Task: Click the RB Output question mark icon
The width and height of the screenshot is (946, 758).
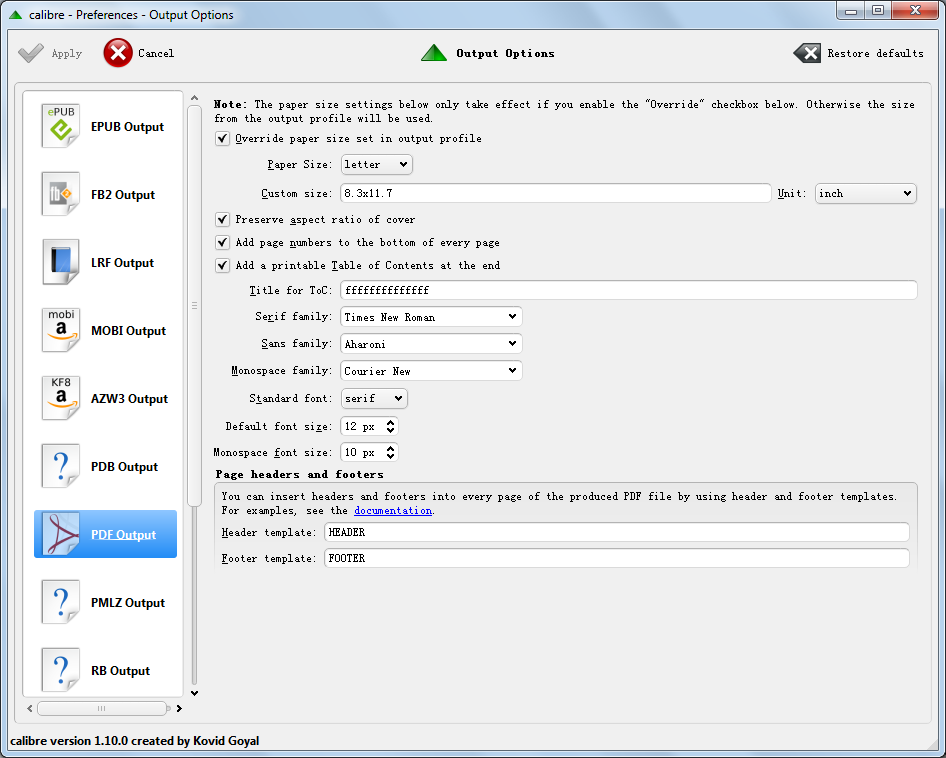Action: click(x=60, y=670)
